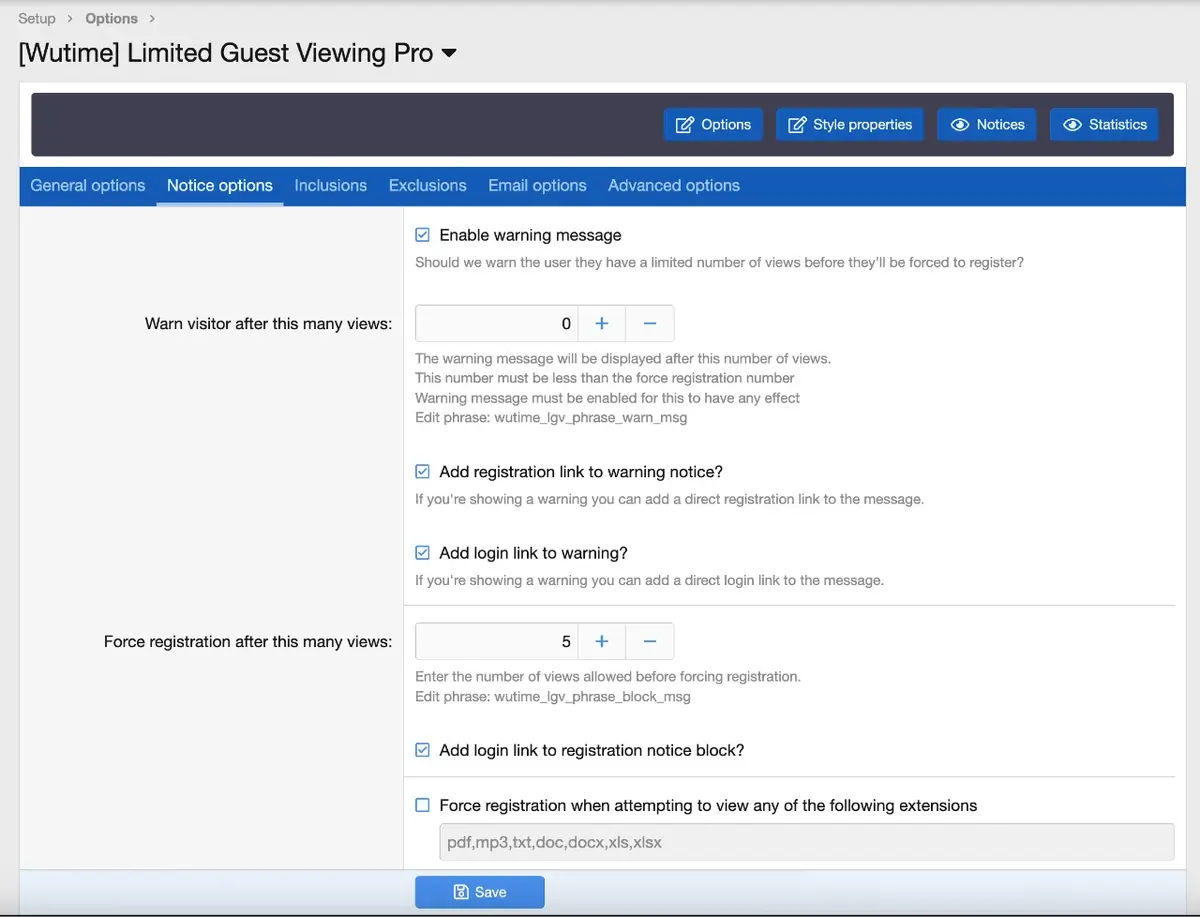Click the Options edit icon button
Image resolution: width=1200 pixels, height=917 pixels.
[713, 125]
